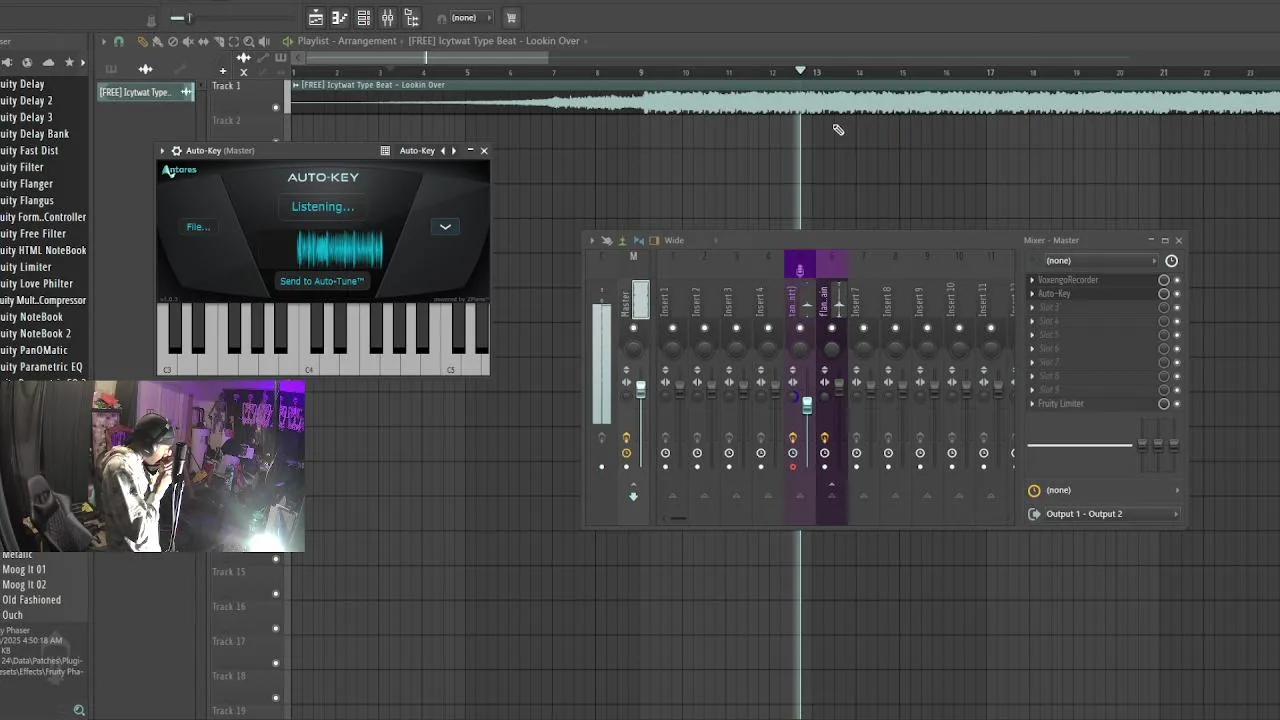This screenshot has height=720, width=1280.
Task: Select the playlist Delete tool
Action: click(x=172, y=41)
